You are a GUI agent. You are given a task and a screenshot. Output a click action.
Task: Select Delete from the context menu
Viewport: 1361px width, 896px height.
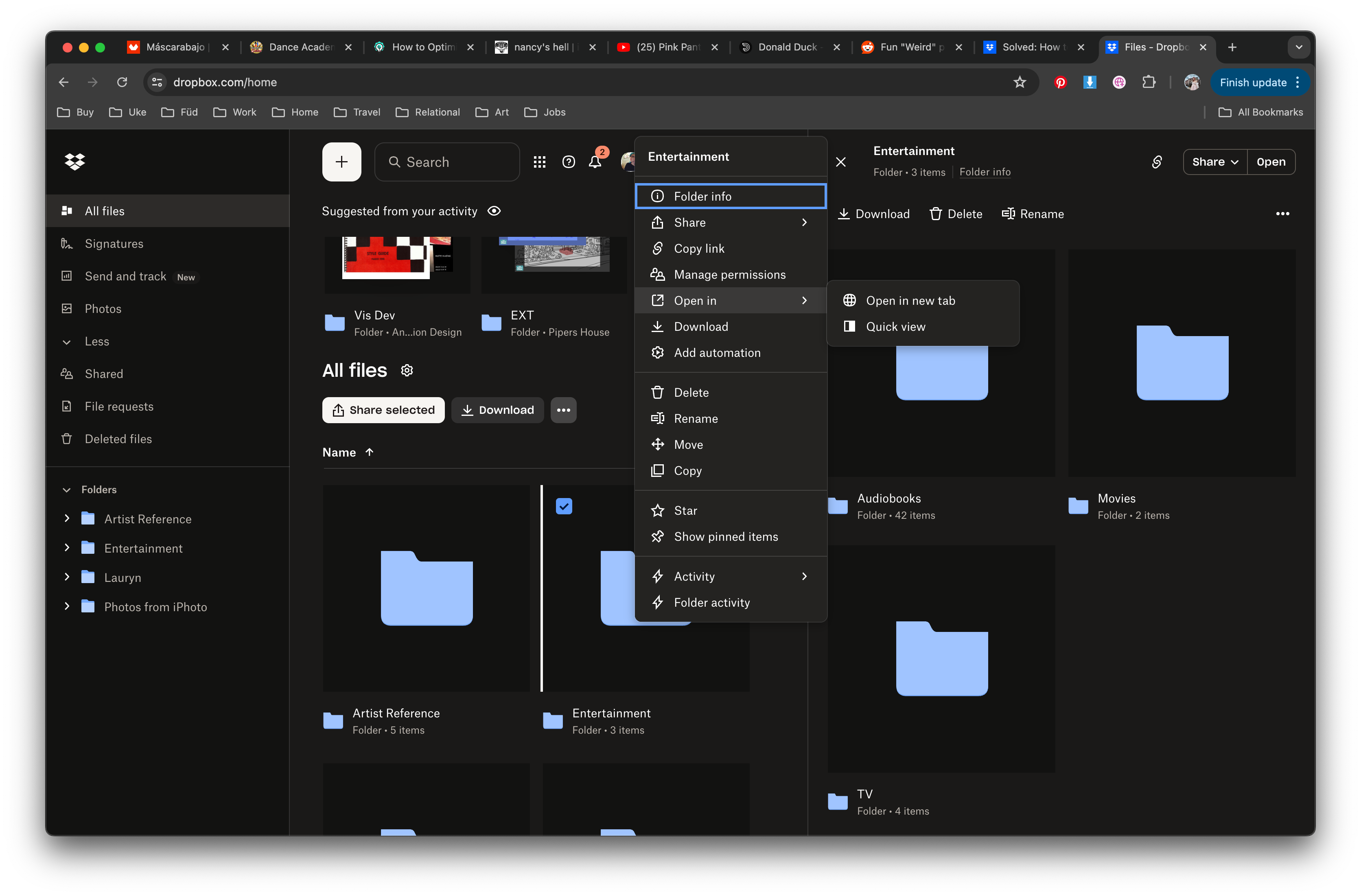(x=691, y=392)
